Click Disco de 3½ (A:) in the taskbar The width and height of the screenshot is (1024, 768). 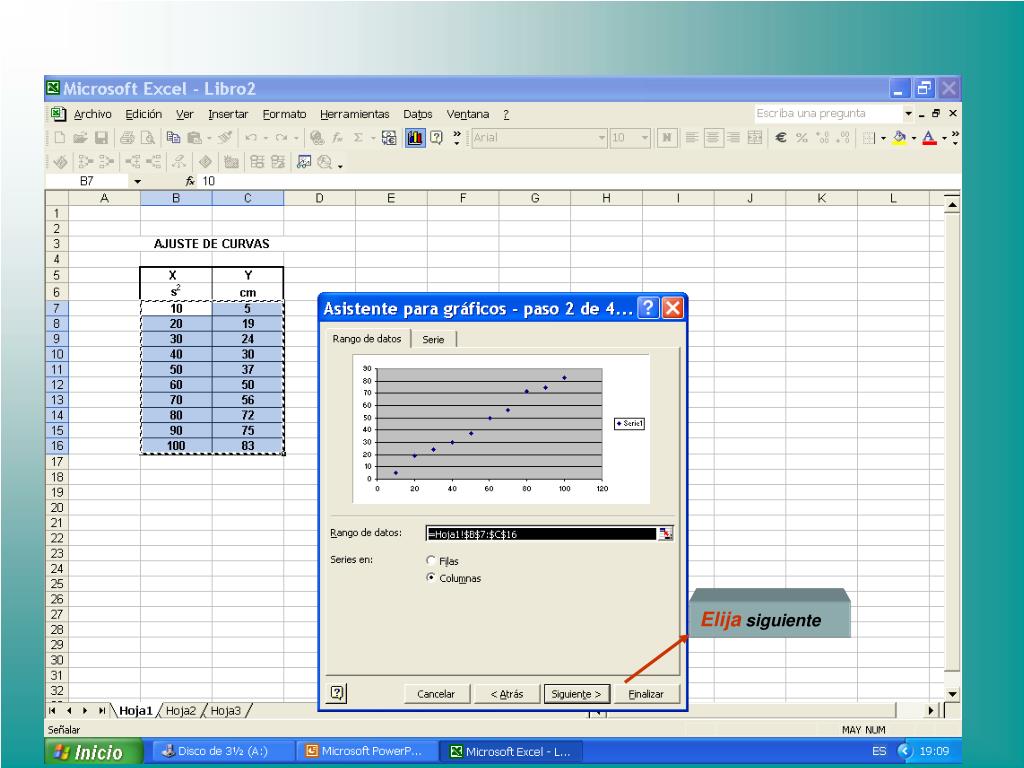click(x=221, y=751)
